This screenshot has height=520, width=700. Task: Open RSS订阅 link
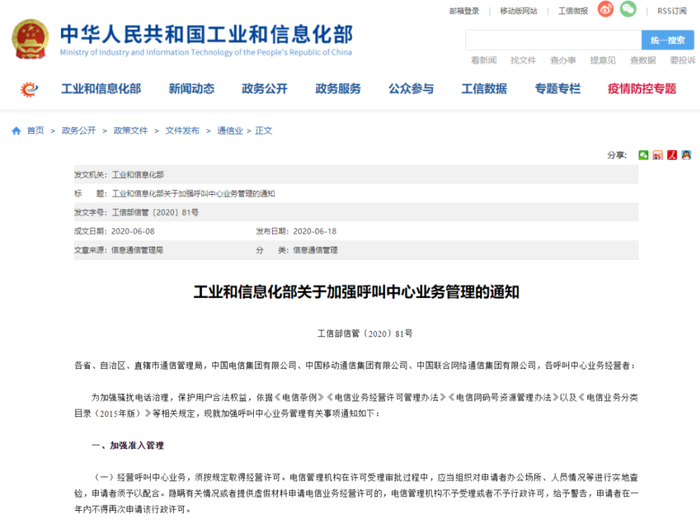tap(672, 11)
